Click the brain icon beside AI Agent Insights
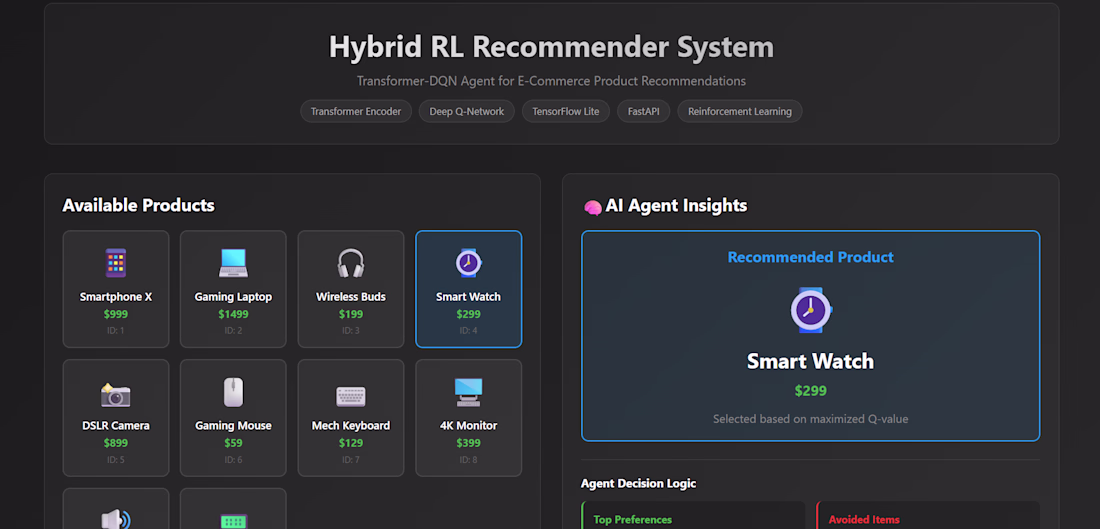Screen dimensions: 1100x529 tap(593, 207)
